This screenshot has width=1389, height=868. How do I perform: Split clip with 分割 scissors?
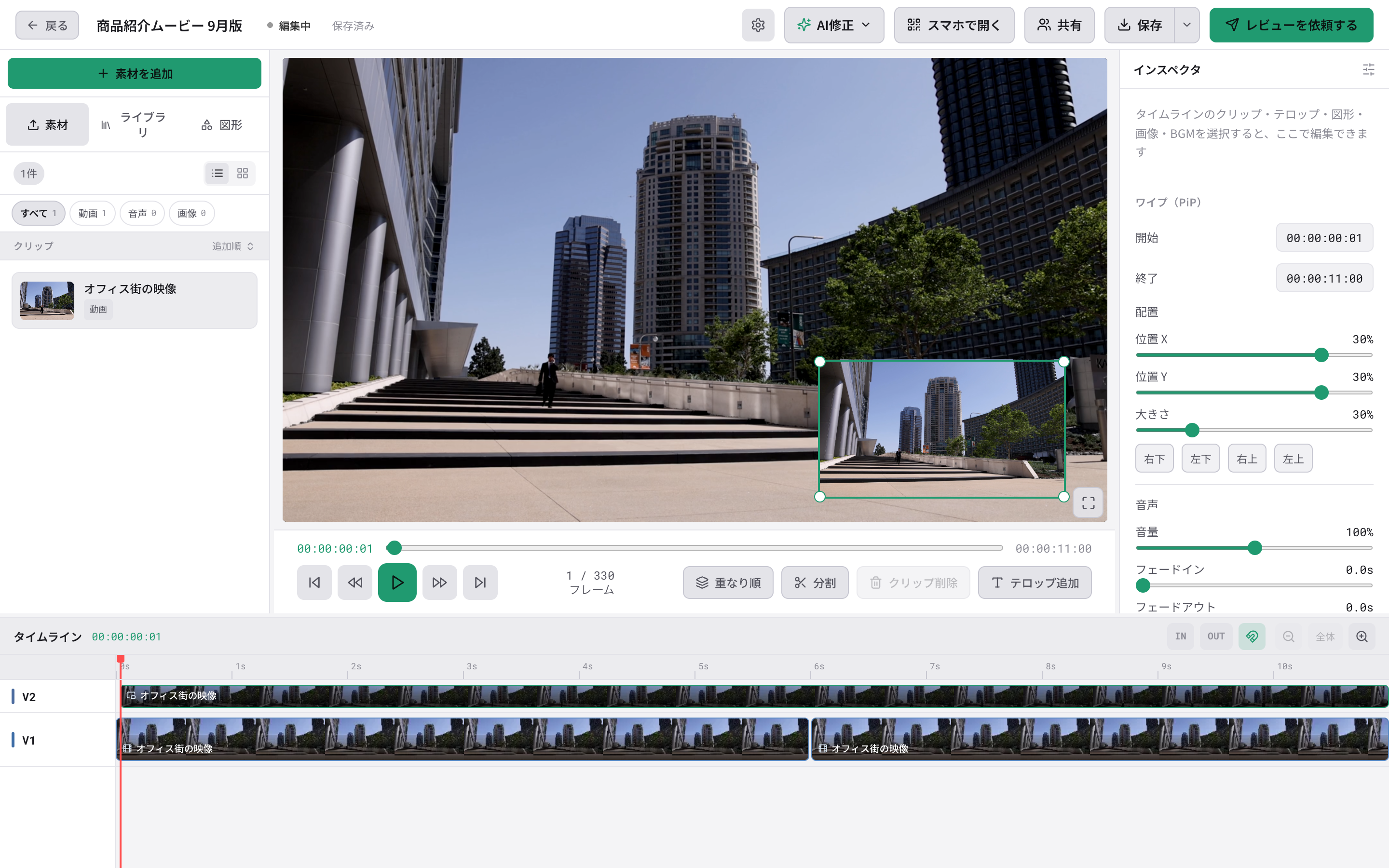click(x=815, y=583)
